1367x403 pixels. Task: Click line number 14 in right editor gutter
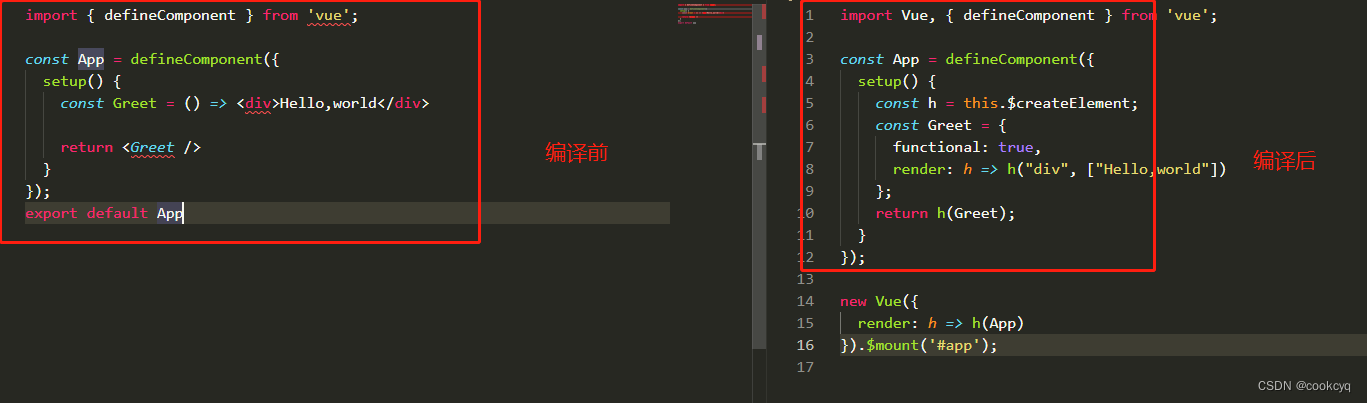click(x=806, y=302)
